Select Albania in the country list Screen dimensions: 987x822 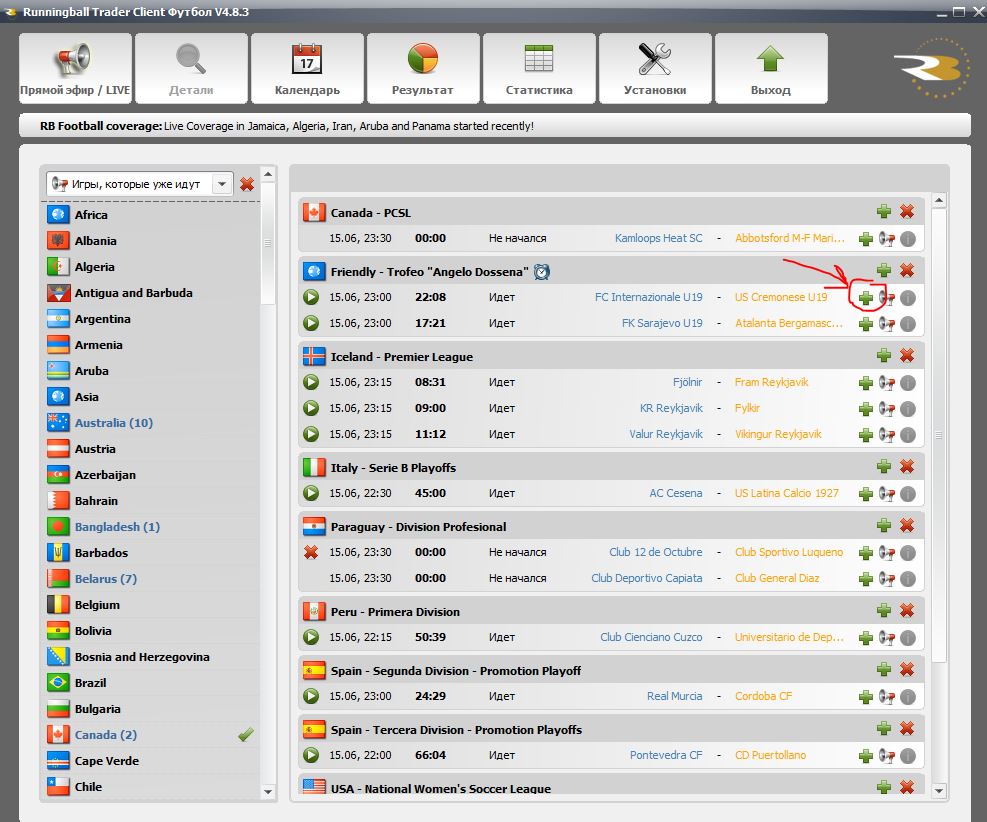(151, 240)
